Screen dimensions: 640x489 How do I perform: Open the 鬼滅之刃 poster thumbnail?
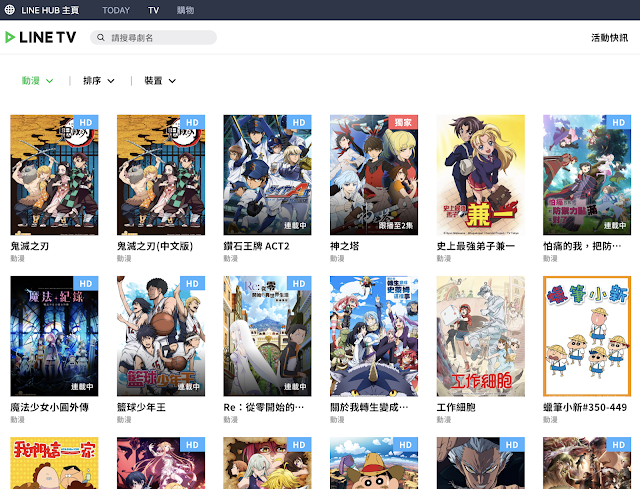coord(54,175)
